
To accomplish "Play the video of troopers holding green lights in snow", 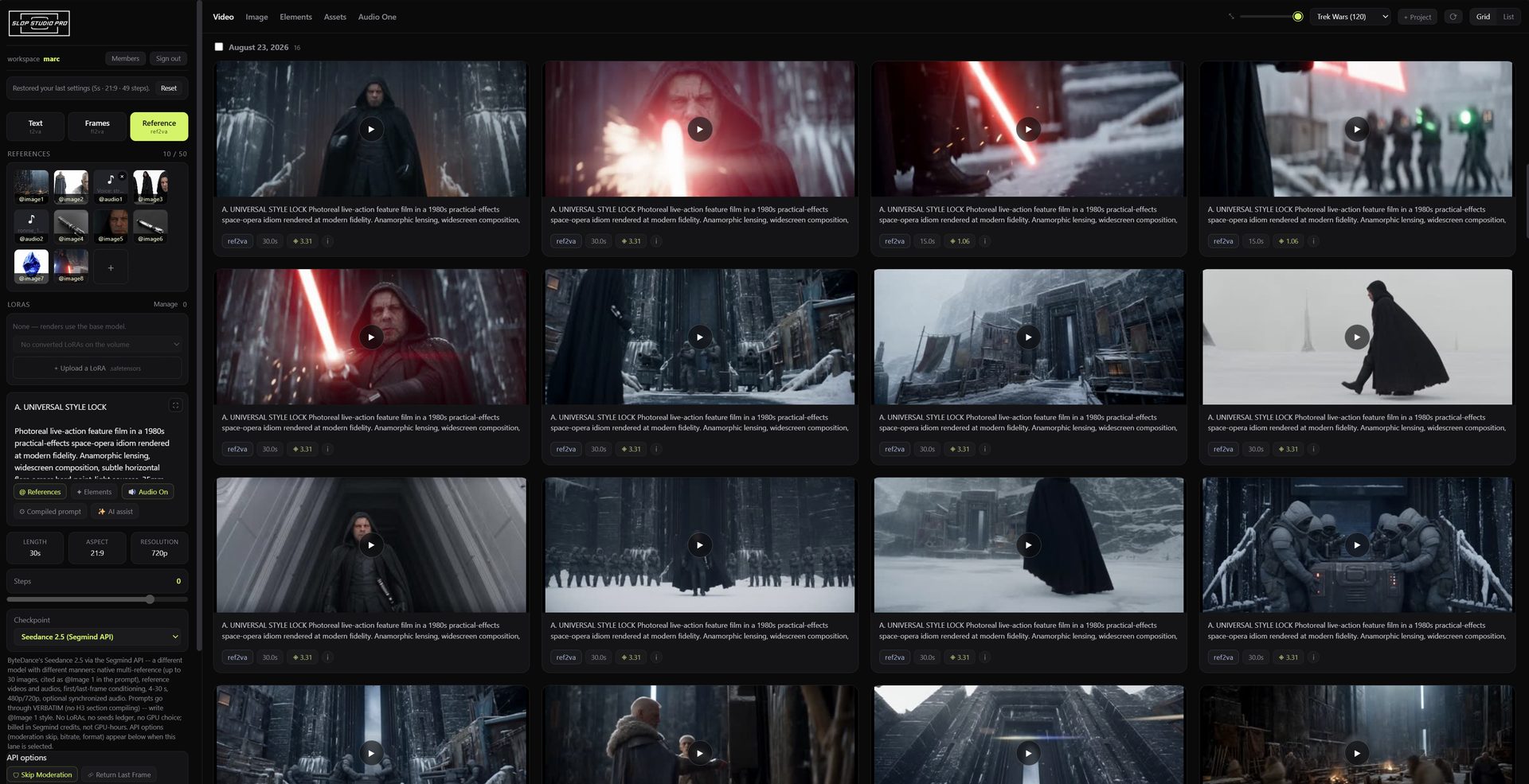I will tap(1357, 129).
